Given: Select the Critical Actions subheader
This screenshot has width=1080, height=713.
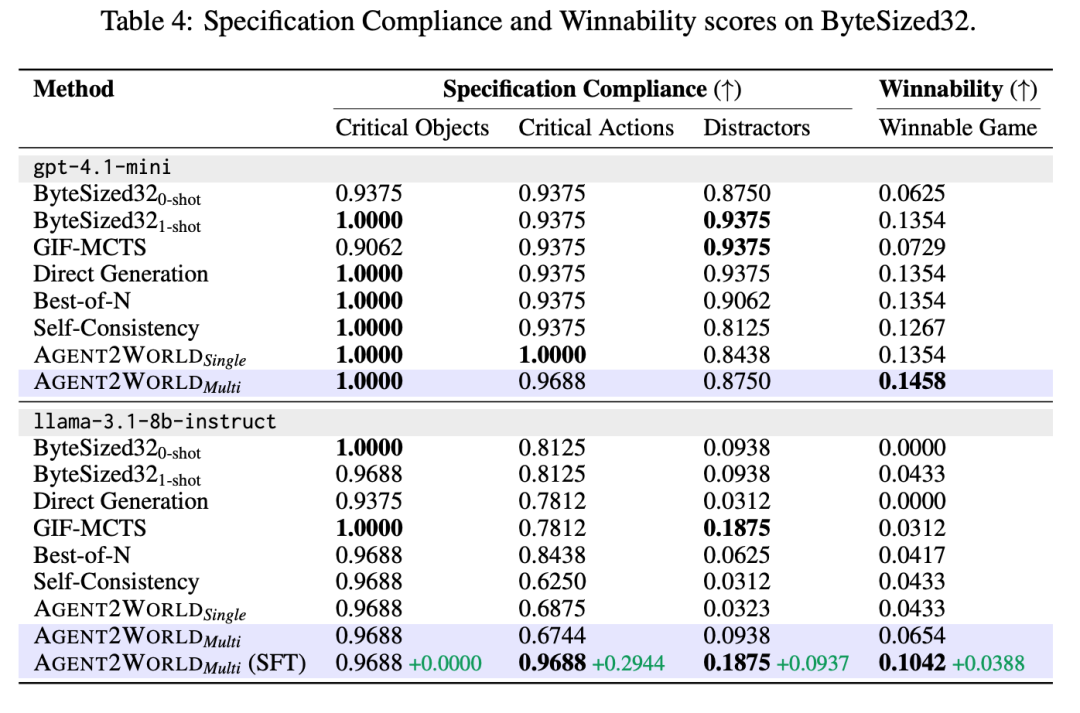Looking at the screenshot, I should pos(596,128).
